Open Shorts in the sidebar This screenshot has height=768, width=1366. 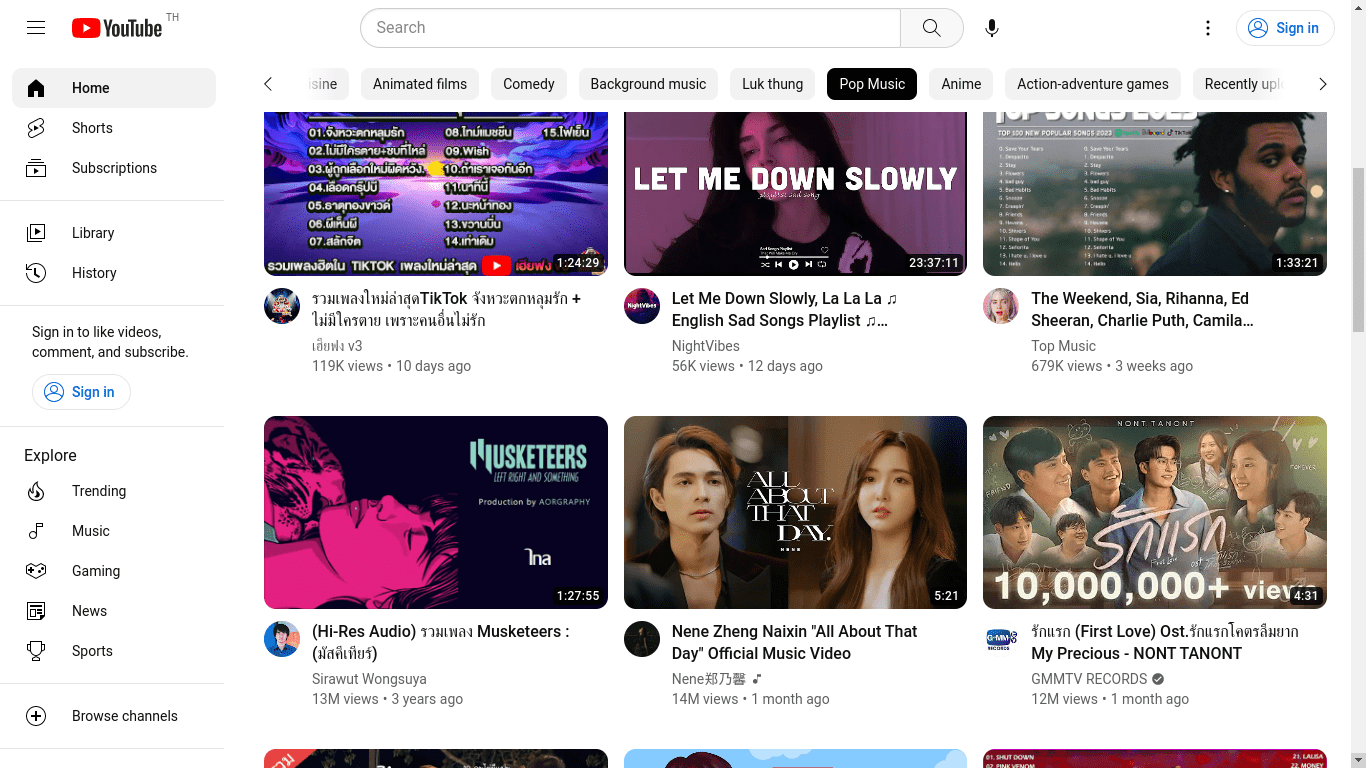[x=114, y=128]
